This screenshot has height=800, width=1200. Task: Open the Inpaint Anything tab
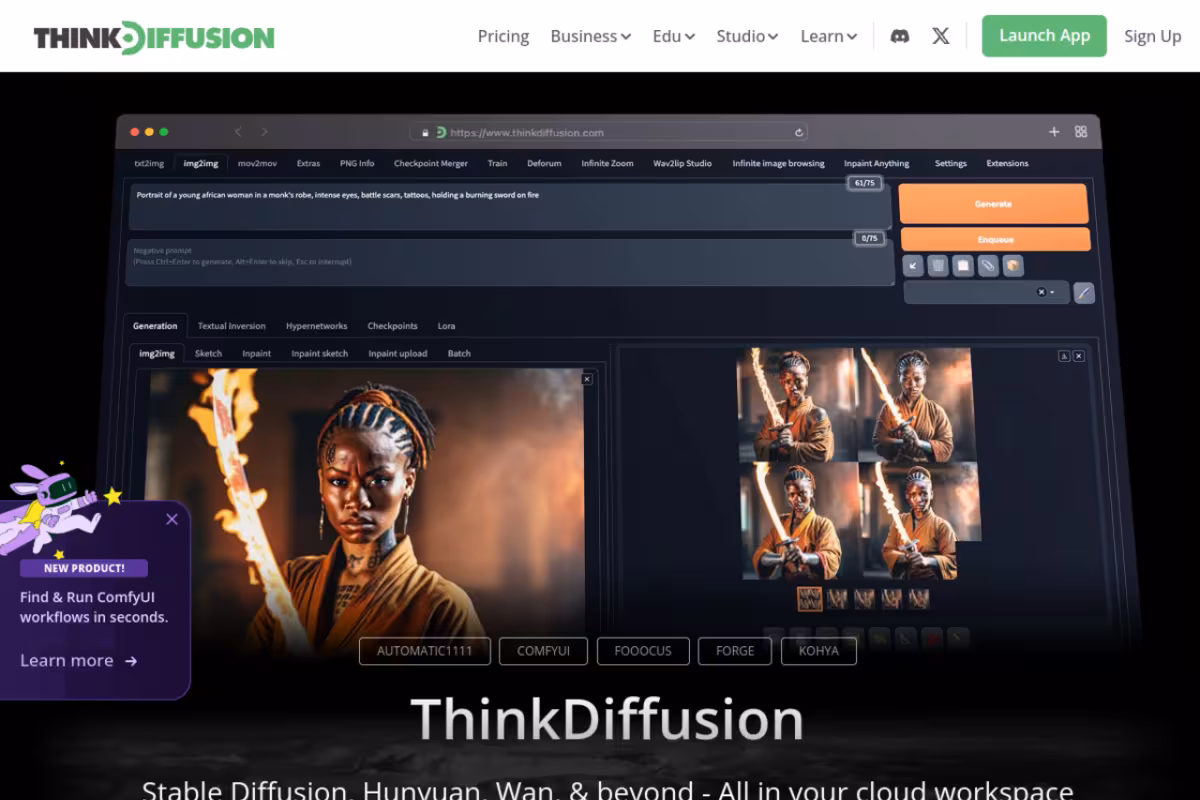876,163
